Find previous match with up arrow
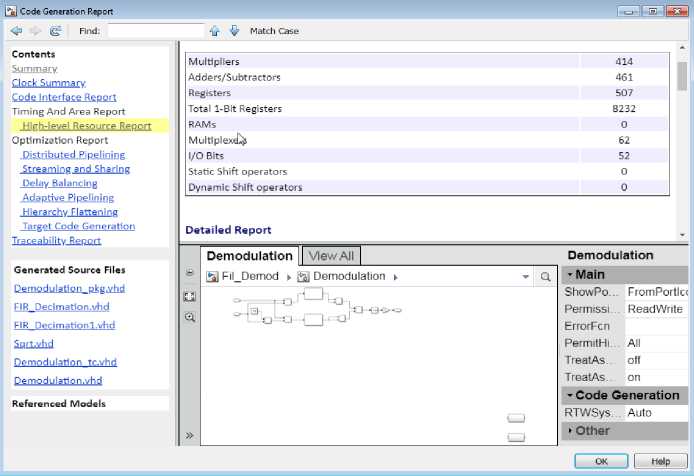694x476 pixels. [x=215, y=31]
